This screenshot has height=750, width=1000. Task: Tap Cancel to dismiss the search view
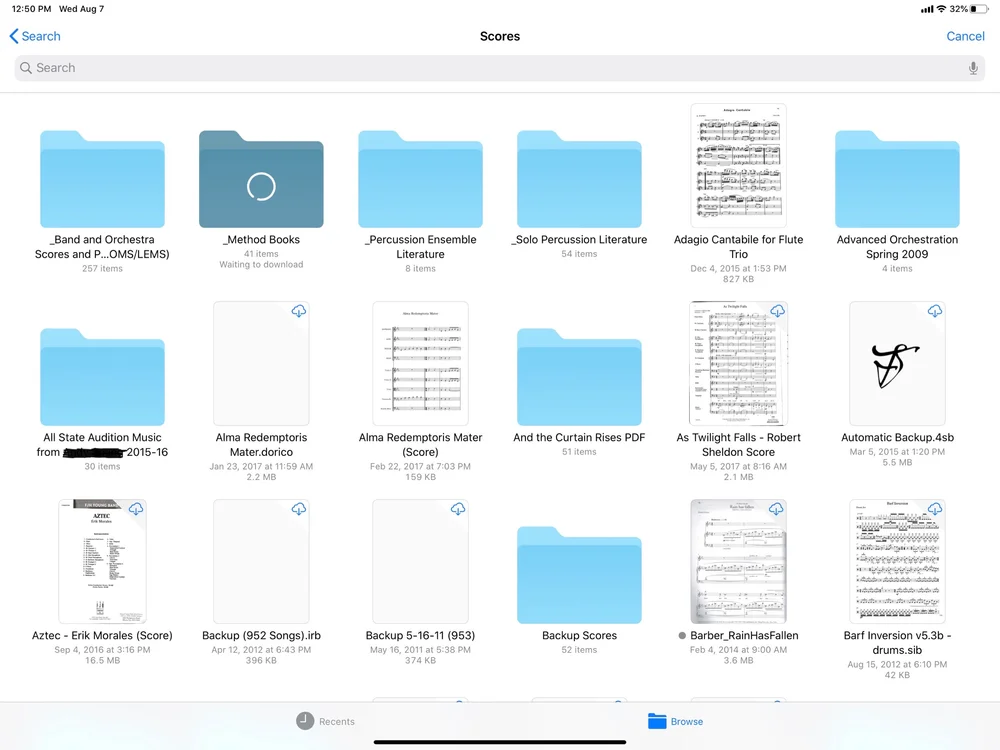pyautogui.click(x=964, y=36)
